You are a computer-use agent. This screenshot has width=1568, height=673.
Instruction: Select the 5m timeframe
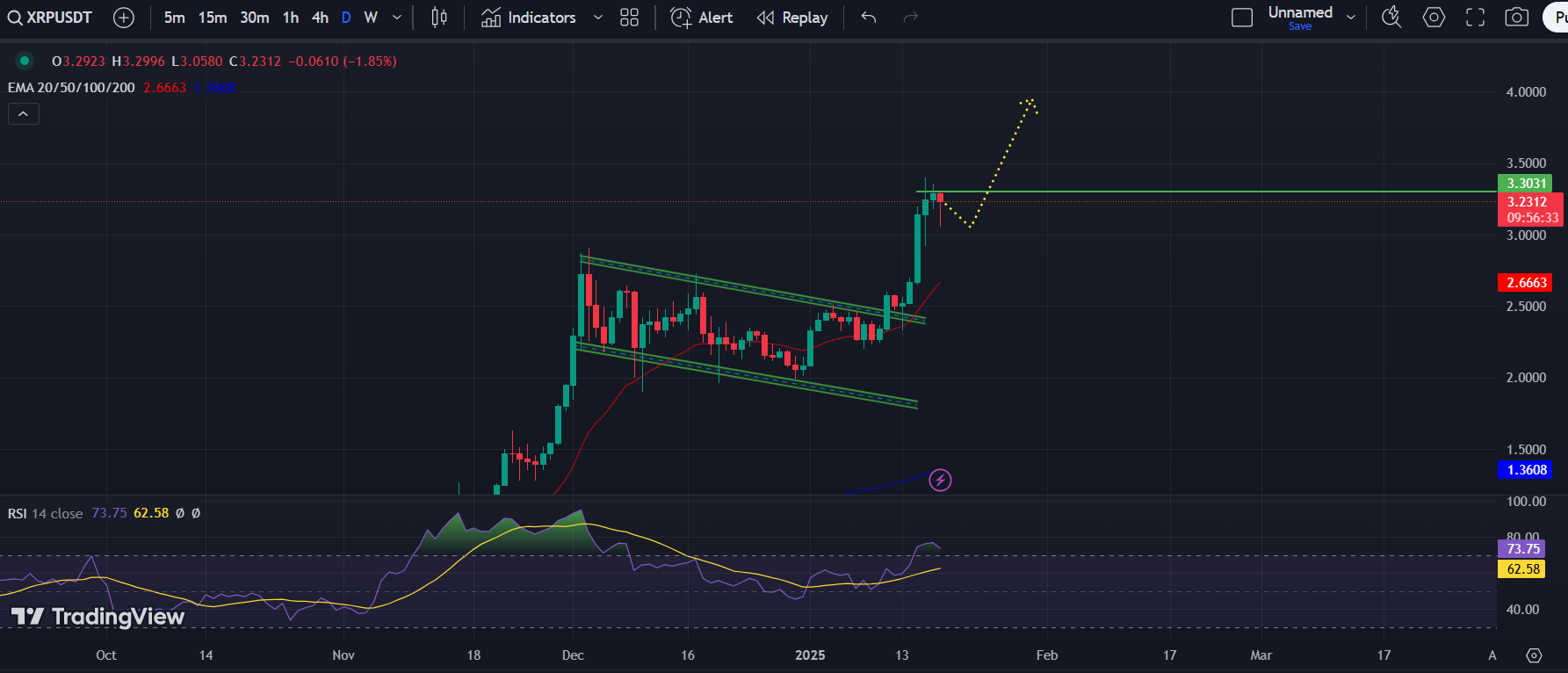tap(174, 18)
